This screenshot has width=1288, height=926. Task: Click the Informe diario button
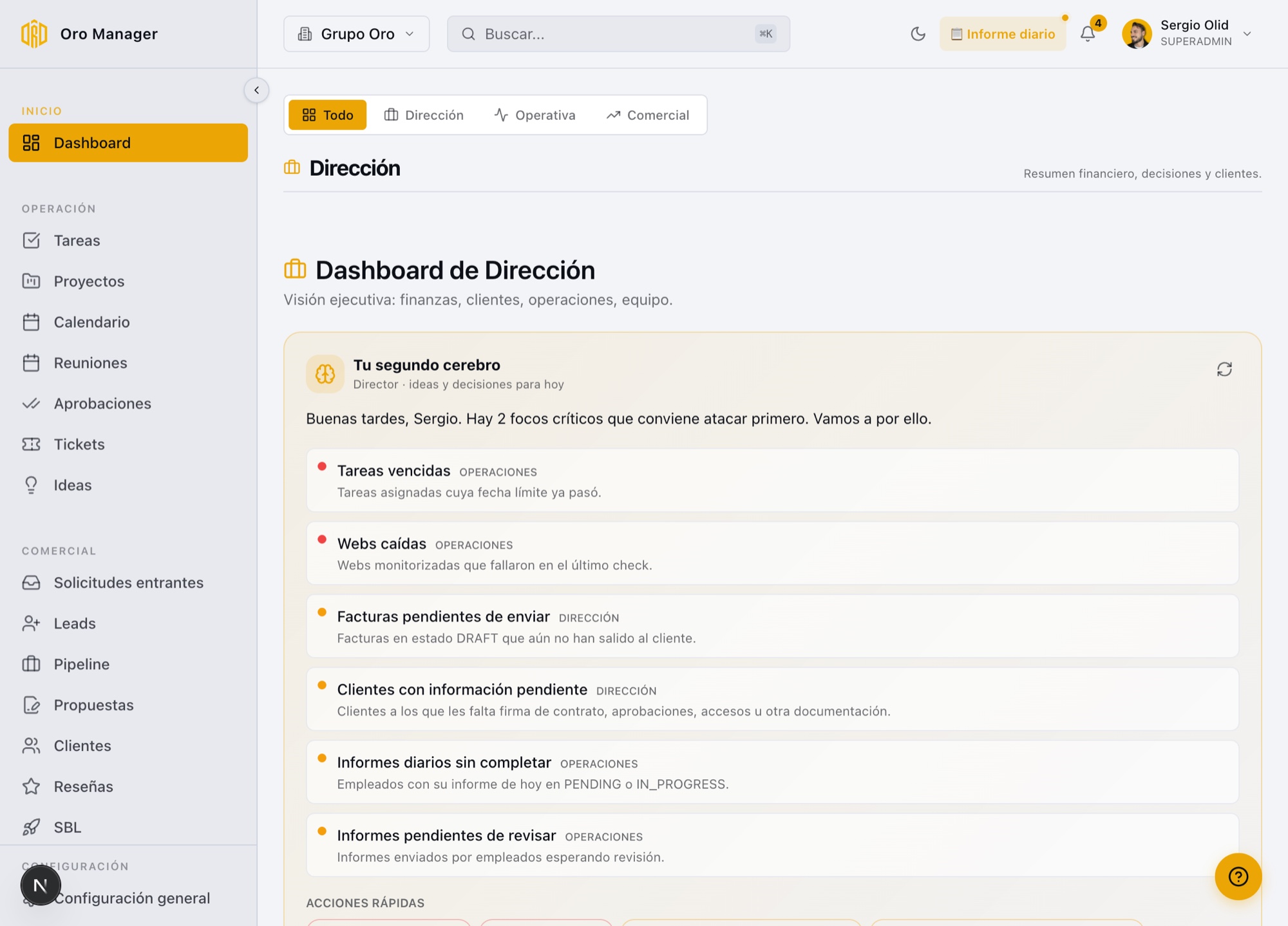(1003, 33)
